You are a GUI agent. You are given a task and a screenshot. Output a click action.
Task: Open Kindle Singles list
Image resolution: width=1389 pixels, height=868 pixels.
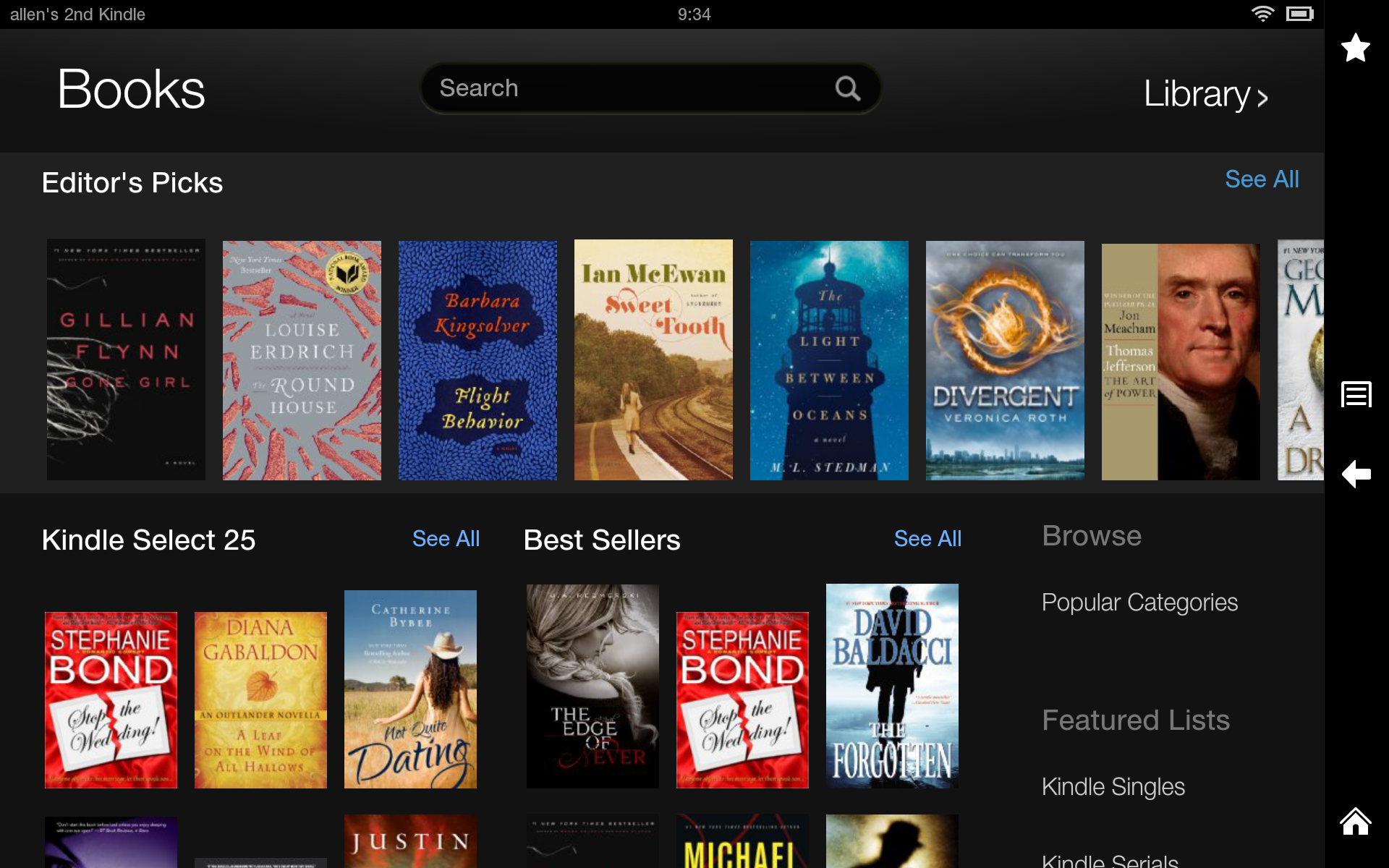pos(1113,787)
